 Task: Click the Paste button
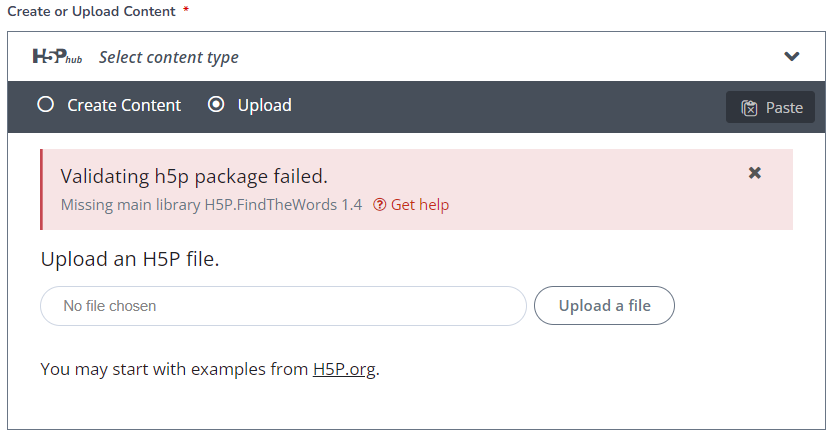pyautogui.click(x=770, y=107)
